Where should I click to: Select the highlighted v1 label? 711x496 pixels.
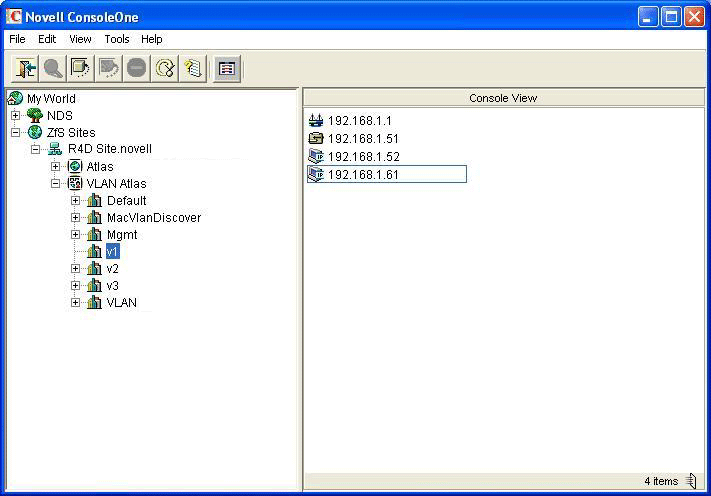tap(112, 251)
